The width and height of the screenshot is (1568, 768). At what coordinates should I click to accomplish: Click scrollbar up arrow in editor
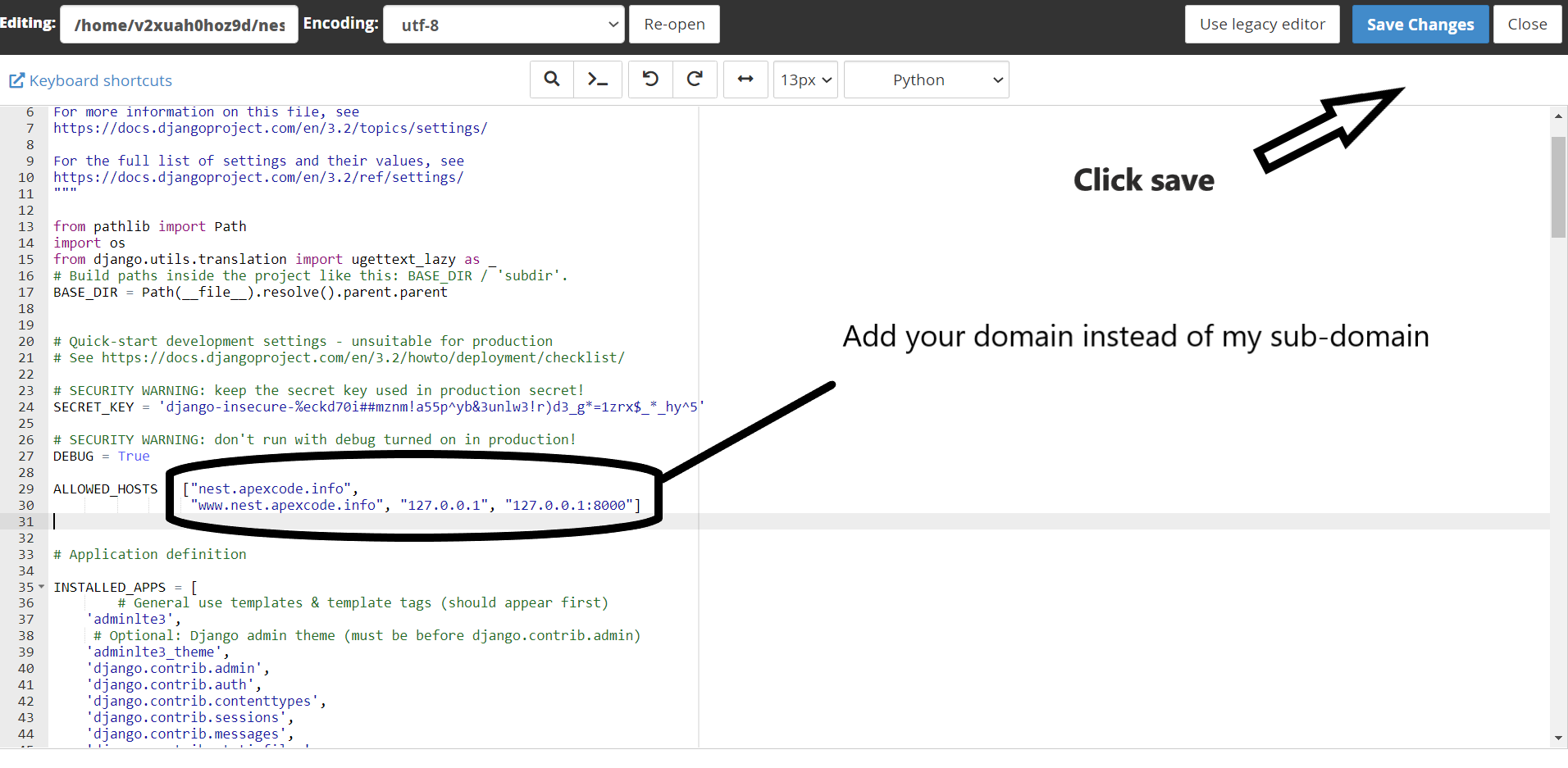point(1558,116)
